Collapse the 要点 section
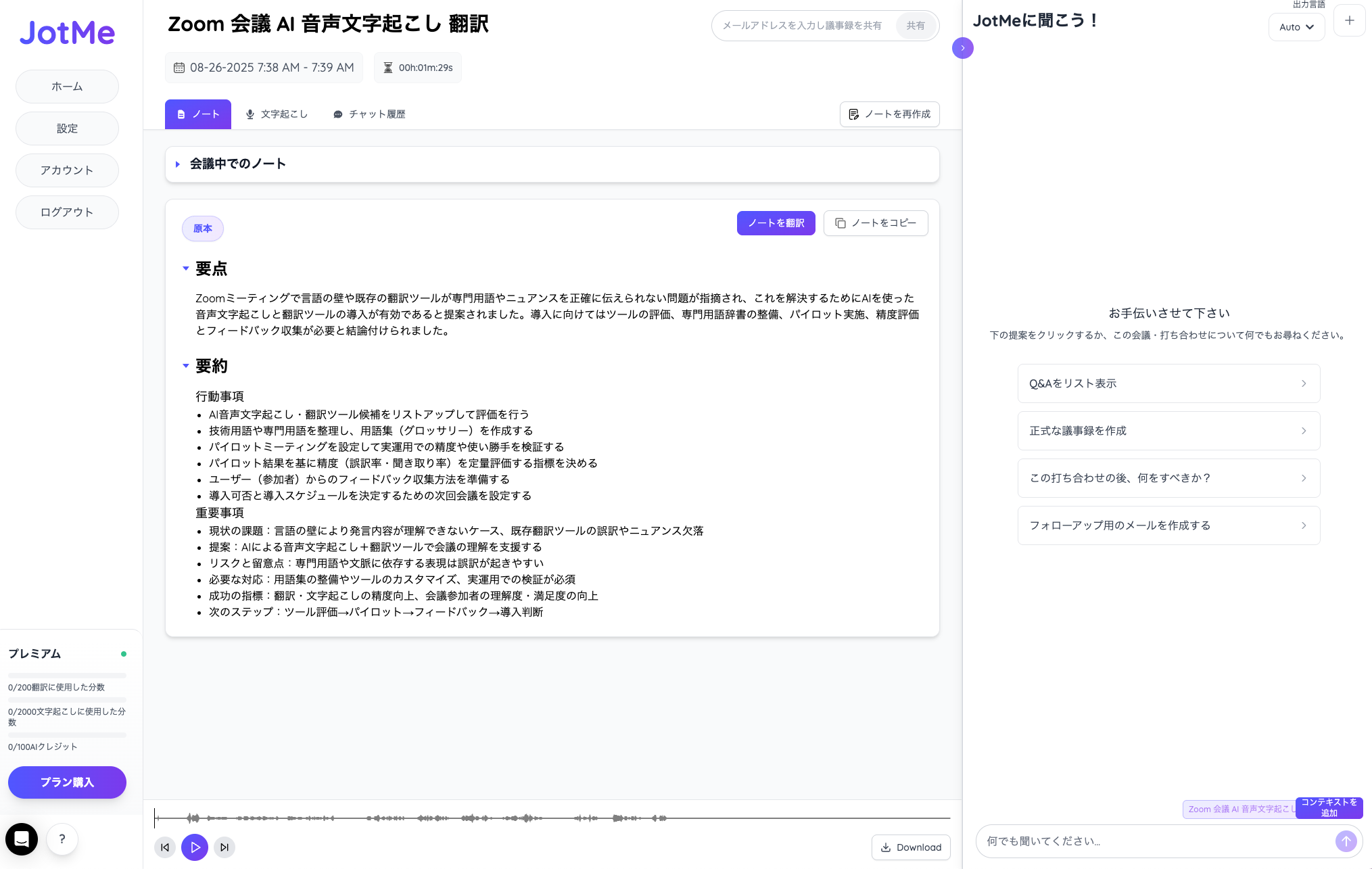The height and width of the screenshot is (869, 1372). point(186,268)
